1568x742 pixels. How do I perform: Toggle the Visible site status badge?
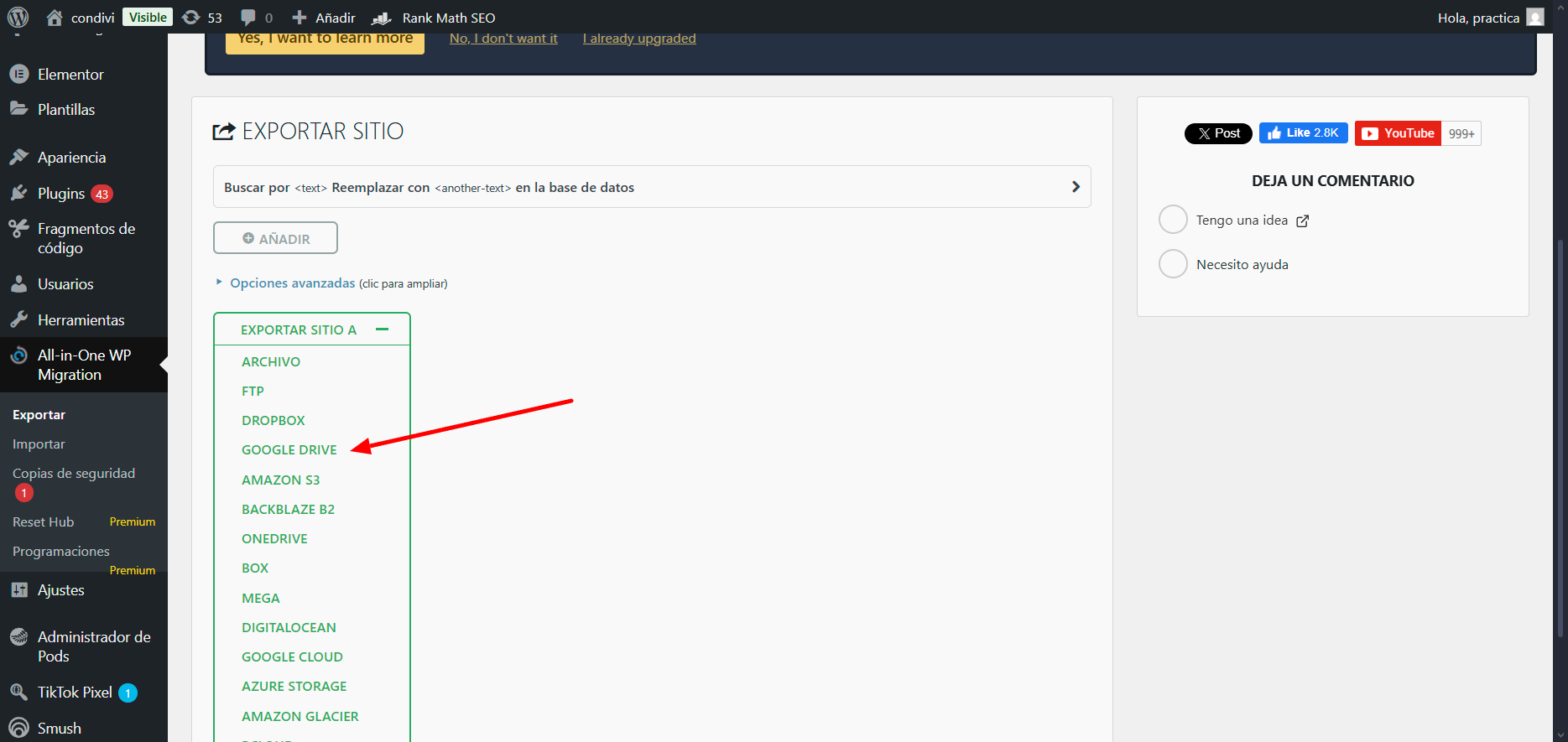point(148,17)
